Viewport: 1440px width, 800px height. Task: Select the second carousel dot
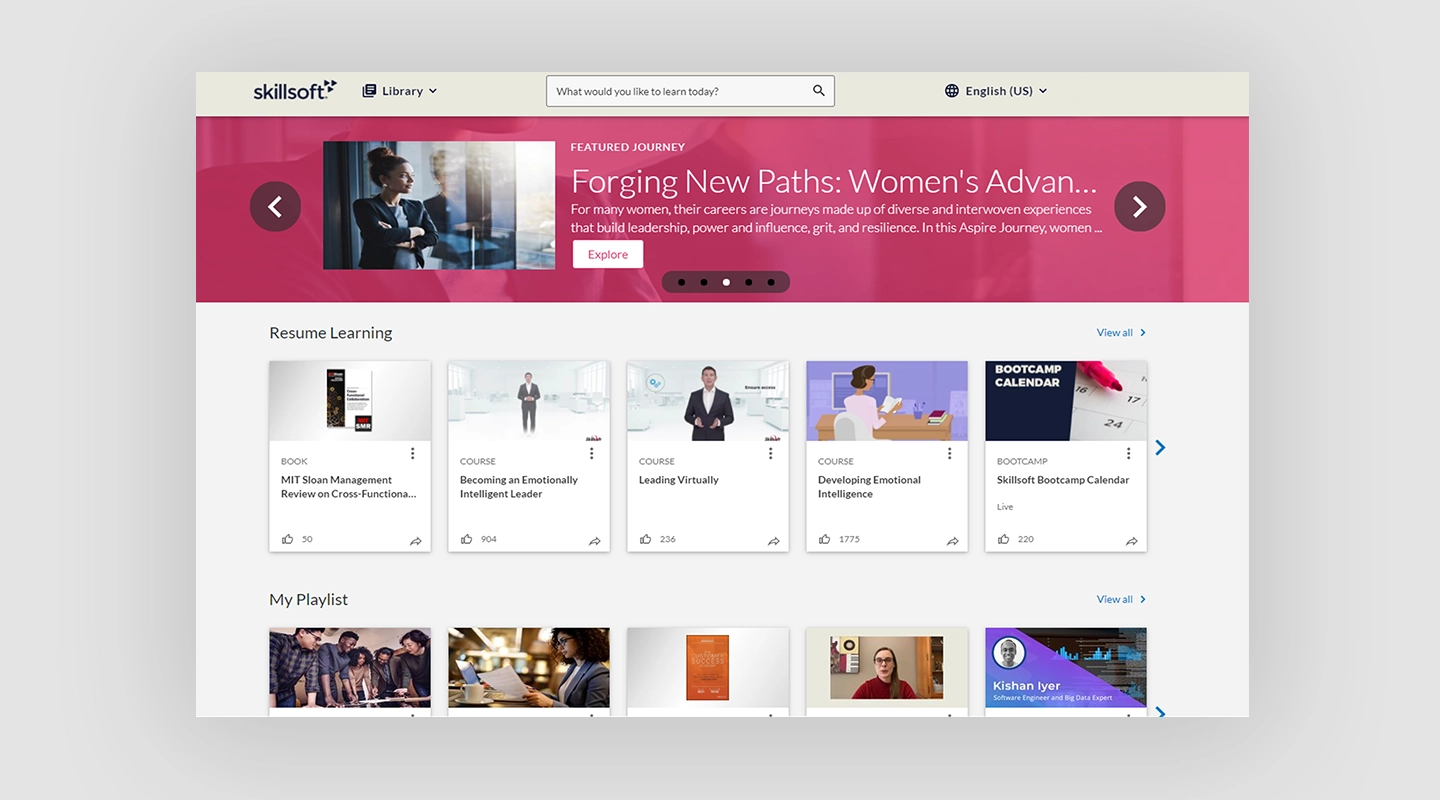point(704,282)
